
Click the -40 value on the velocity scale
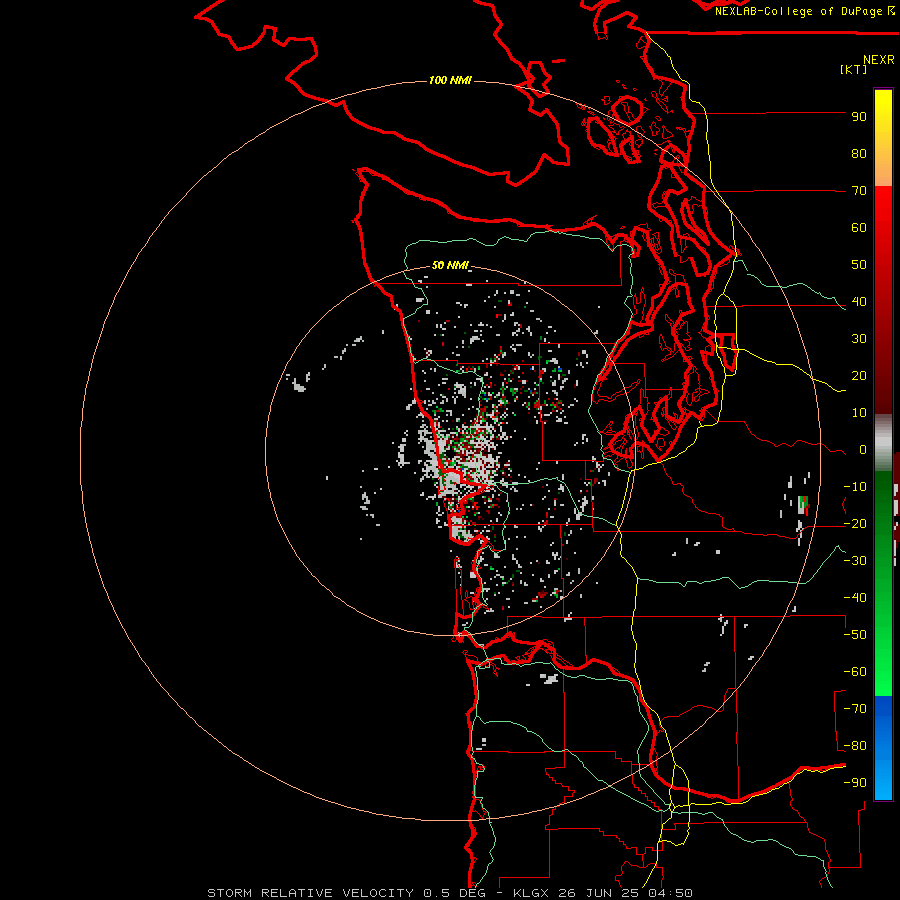[x=855, y=598]
